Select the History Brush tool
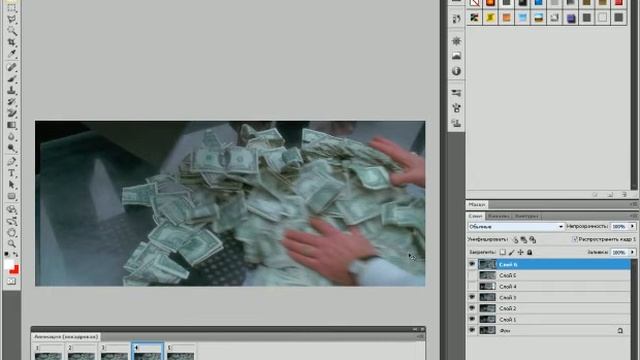The height and width of the screenshot is (360, 640). point(12,101)
